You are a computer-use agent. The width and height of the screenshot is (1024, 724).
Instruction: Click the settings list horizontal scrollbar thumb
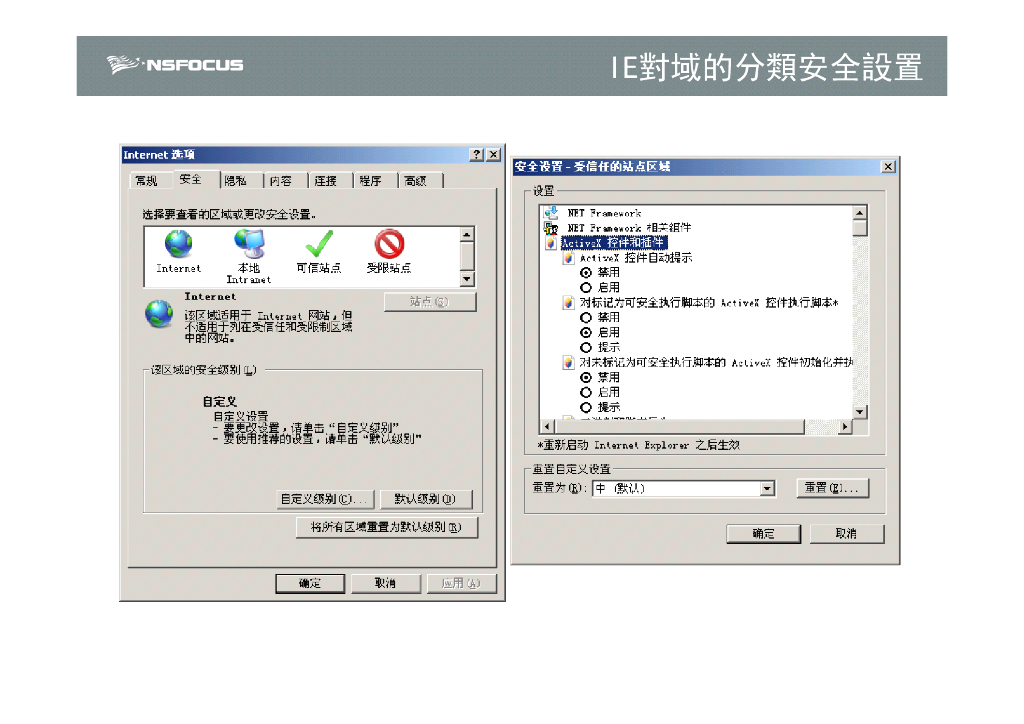click(x=679, y=427)
